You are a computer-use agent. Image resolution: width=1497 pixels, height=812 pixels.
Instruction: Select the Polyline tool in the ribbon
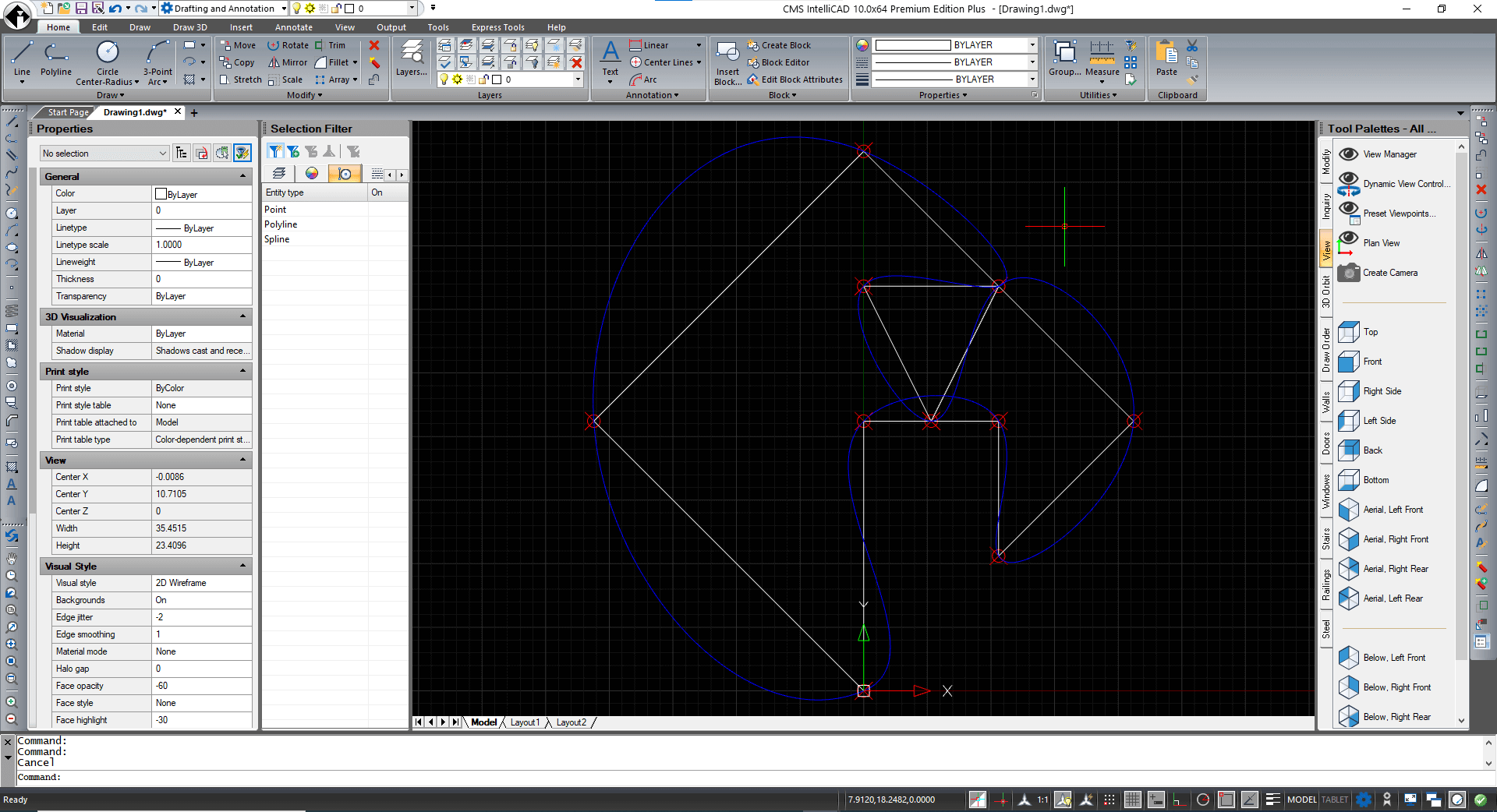[55, 58]
